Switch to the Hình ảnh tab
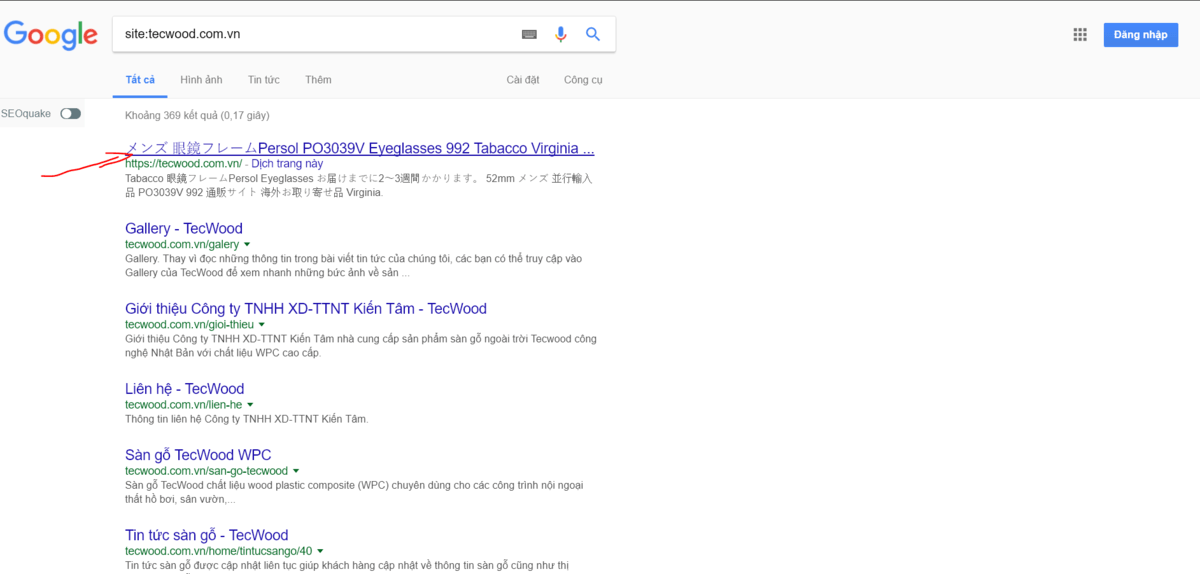The height and width of the screenshot is (574, 1200). [x=201, y=80]
